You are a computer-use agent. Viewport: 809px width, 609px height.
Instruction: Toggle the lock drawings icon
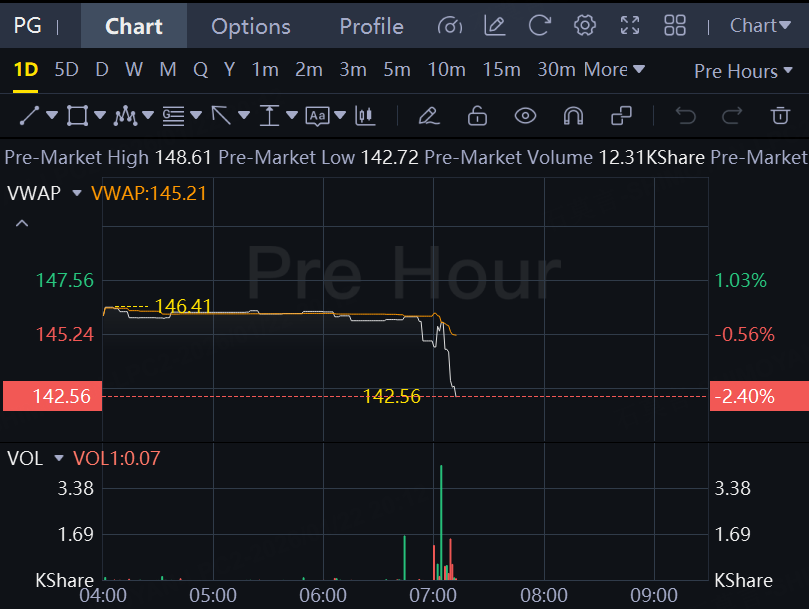[477, 116]
